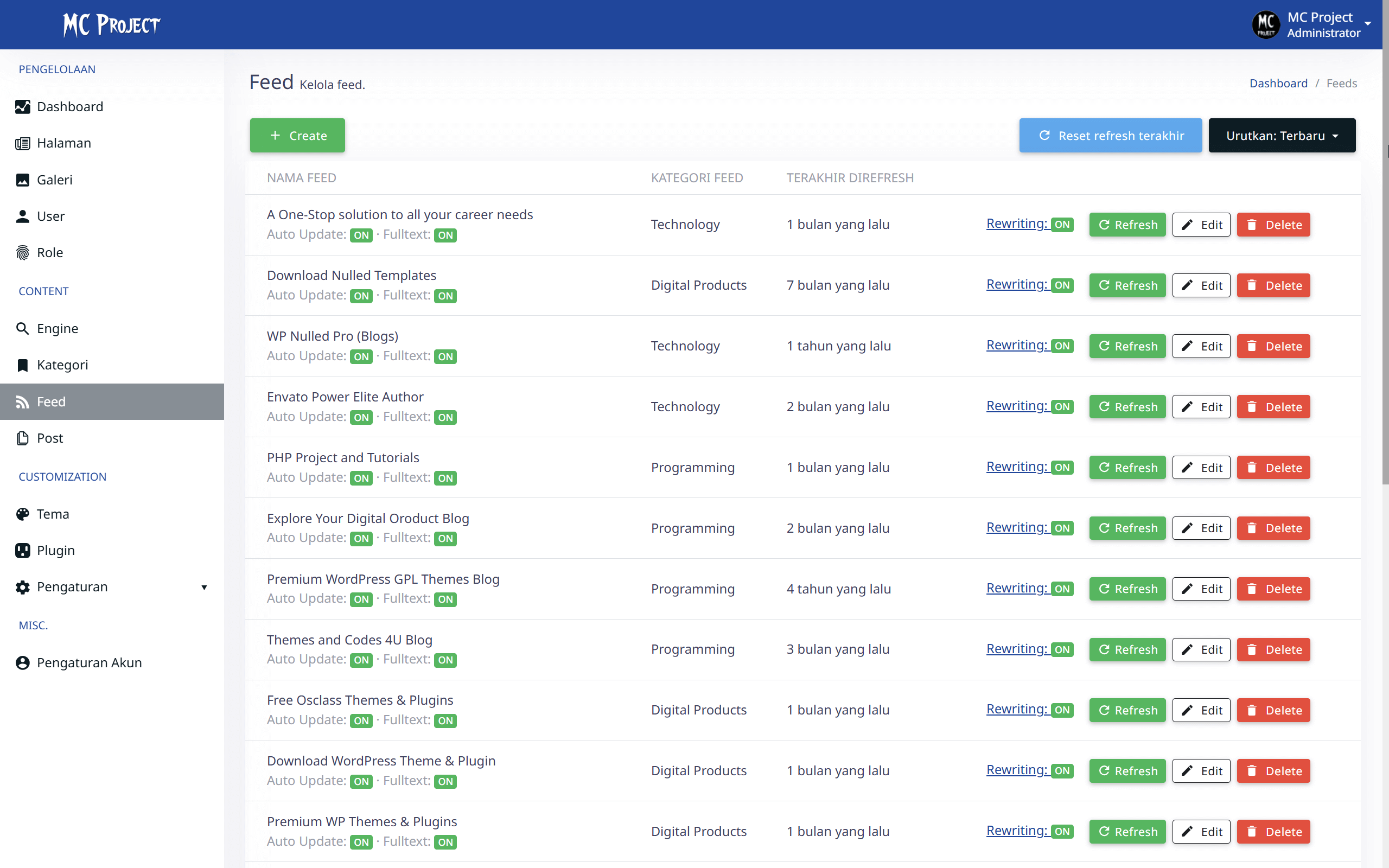Refresh the PHP Project and Tutorials feed
Viewport: 1389px width, 868px height.
(x=1127, y=467)
